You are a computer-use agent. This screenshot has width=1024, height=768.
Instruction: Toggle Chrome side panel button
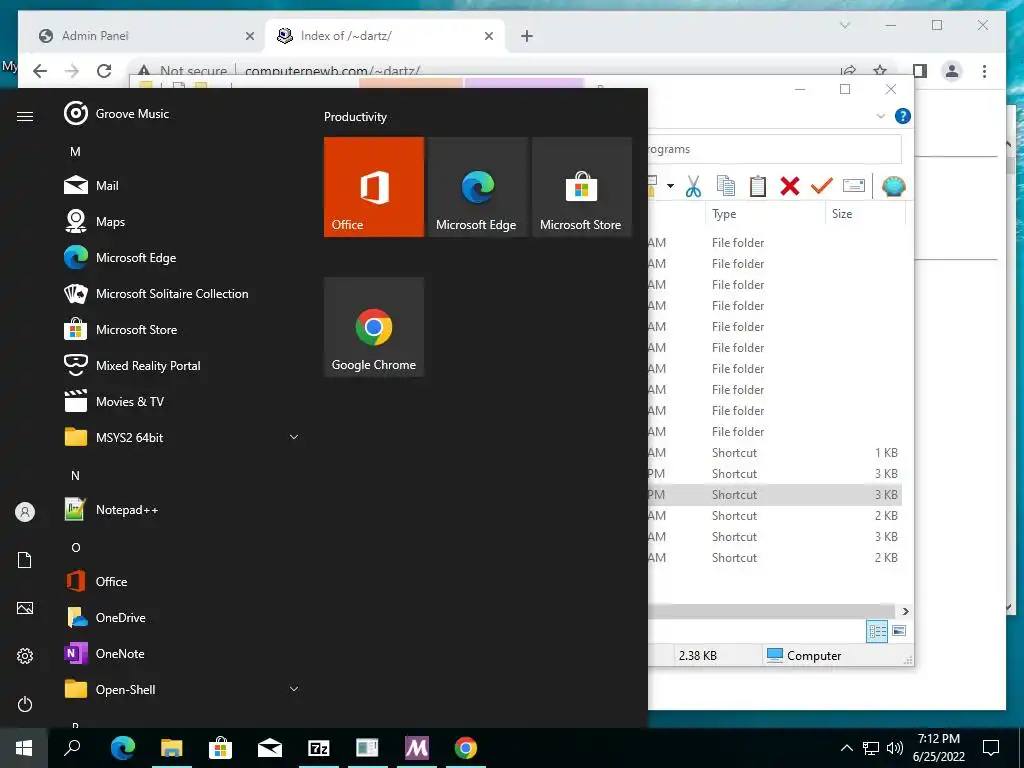(920, 71)
